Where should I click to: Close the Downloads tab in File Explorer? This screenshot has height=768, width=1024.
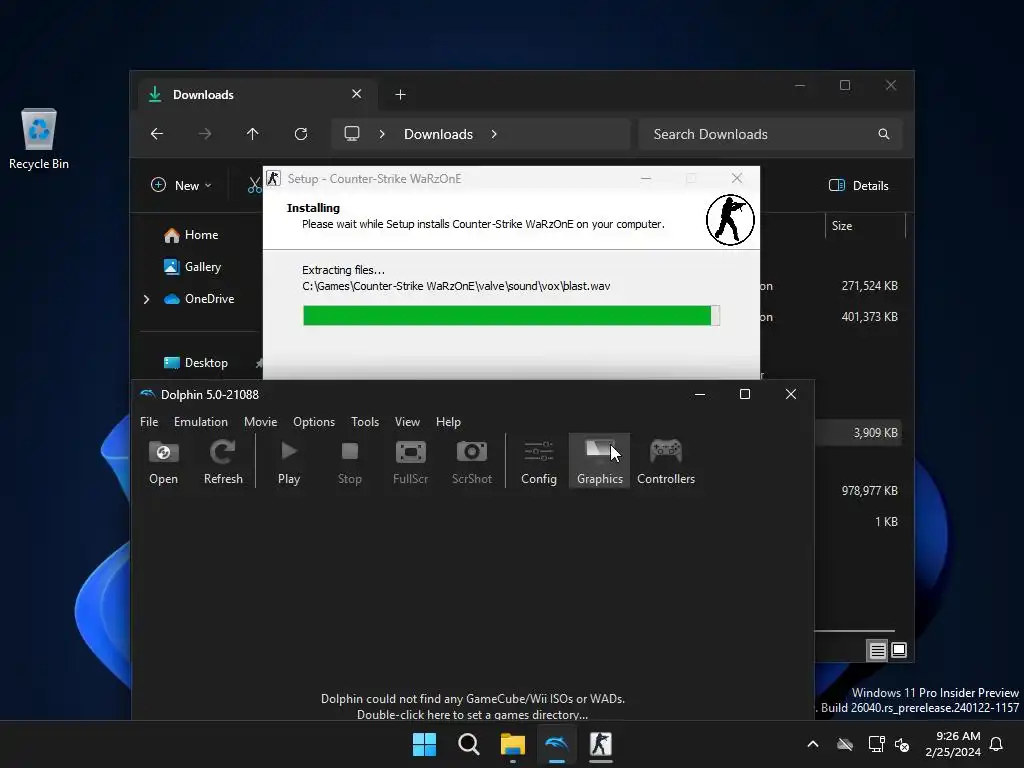coord(357,94)
